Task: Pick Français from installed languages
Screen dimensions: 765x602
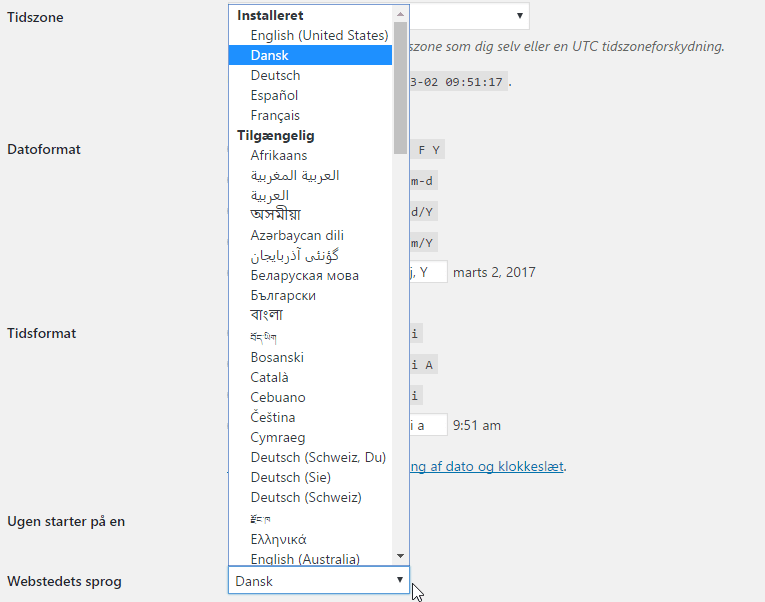Action: tap(275, 115)
